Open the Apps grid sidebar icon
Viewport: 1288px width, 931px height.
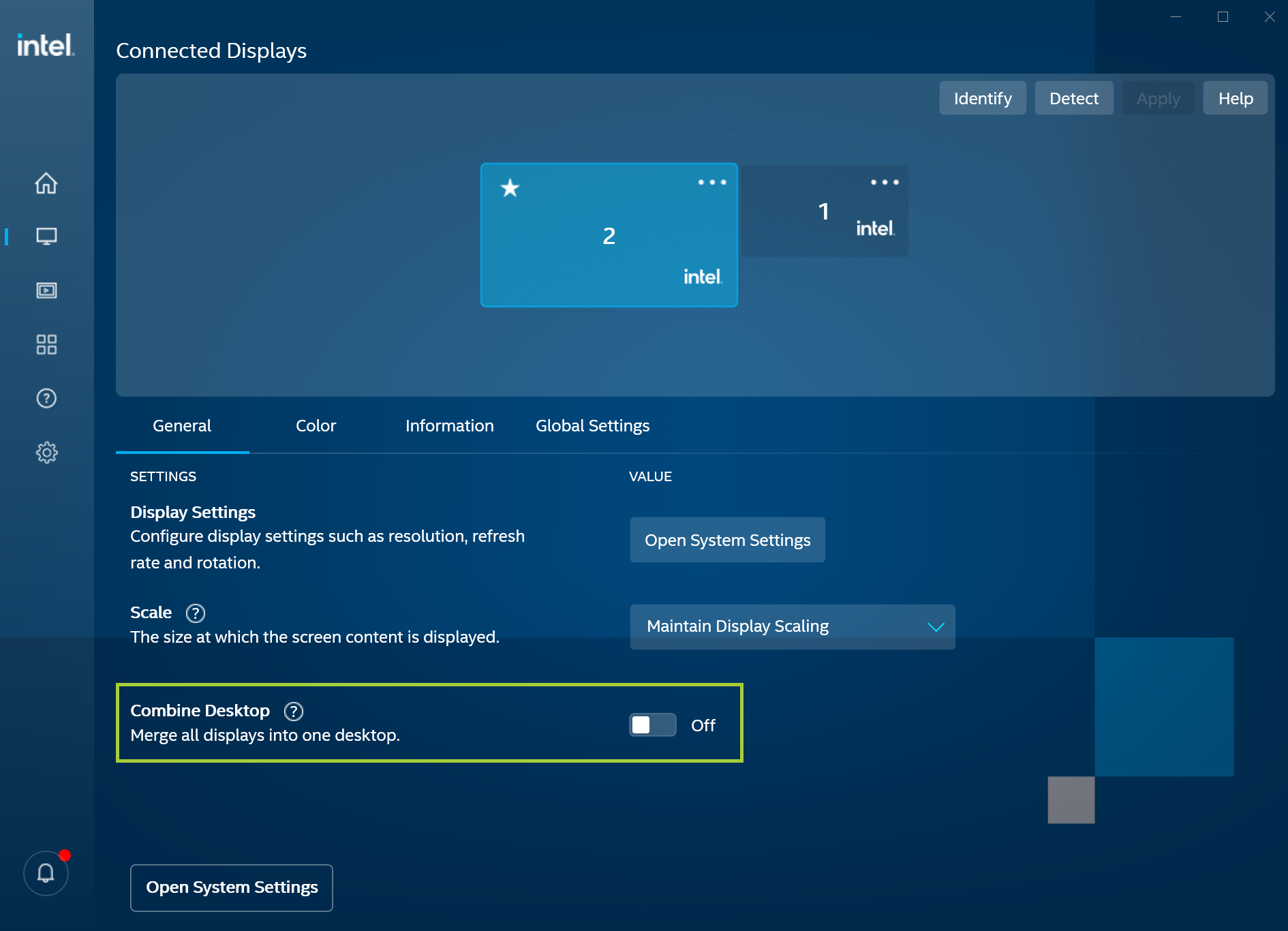pos(46,344)
